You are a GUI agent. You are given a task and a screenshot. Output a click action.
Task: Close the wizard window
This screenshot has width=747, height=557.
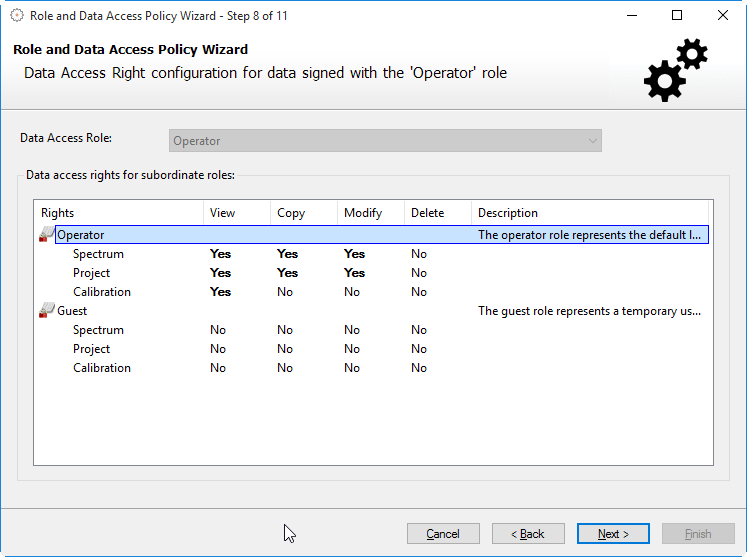click(x=722, y=15)
